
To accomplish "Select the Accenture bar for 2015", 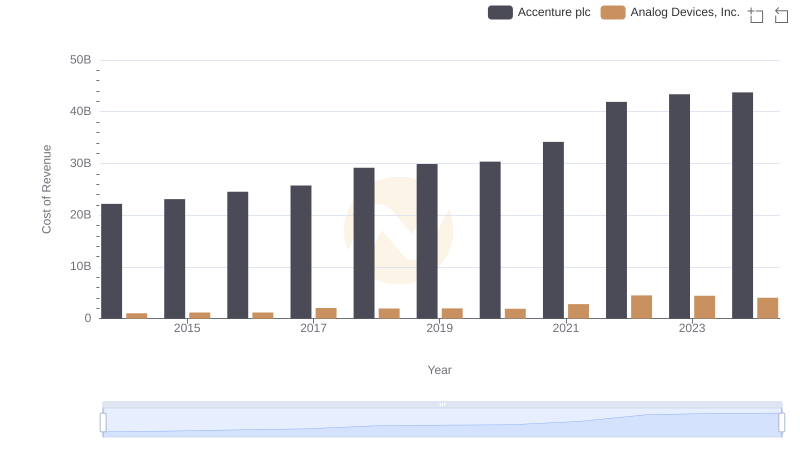I will click(174, 259).
